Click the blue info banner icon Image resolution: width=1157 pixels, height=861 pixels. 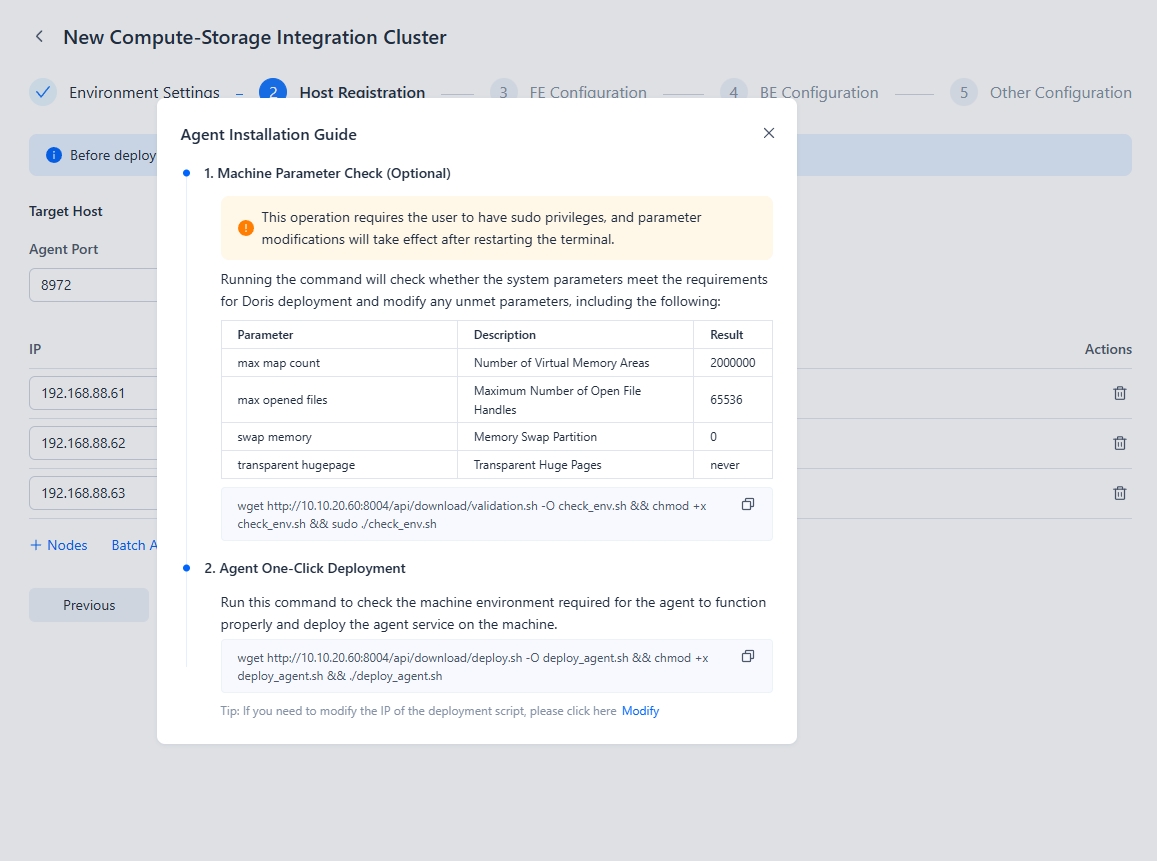[54, 155]
